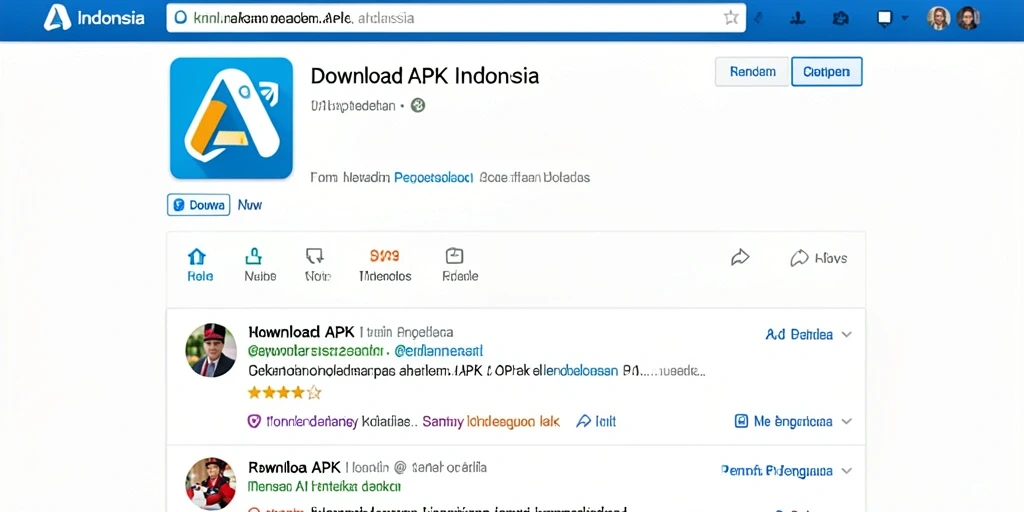Viewport: 1024px width, 512px height.
Task: Expand the Me engericna dropdown
Action: coord(793,421)
